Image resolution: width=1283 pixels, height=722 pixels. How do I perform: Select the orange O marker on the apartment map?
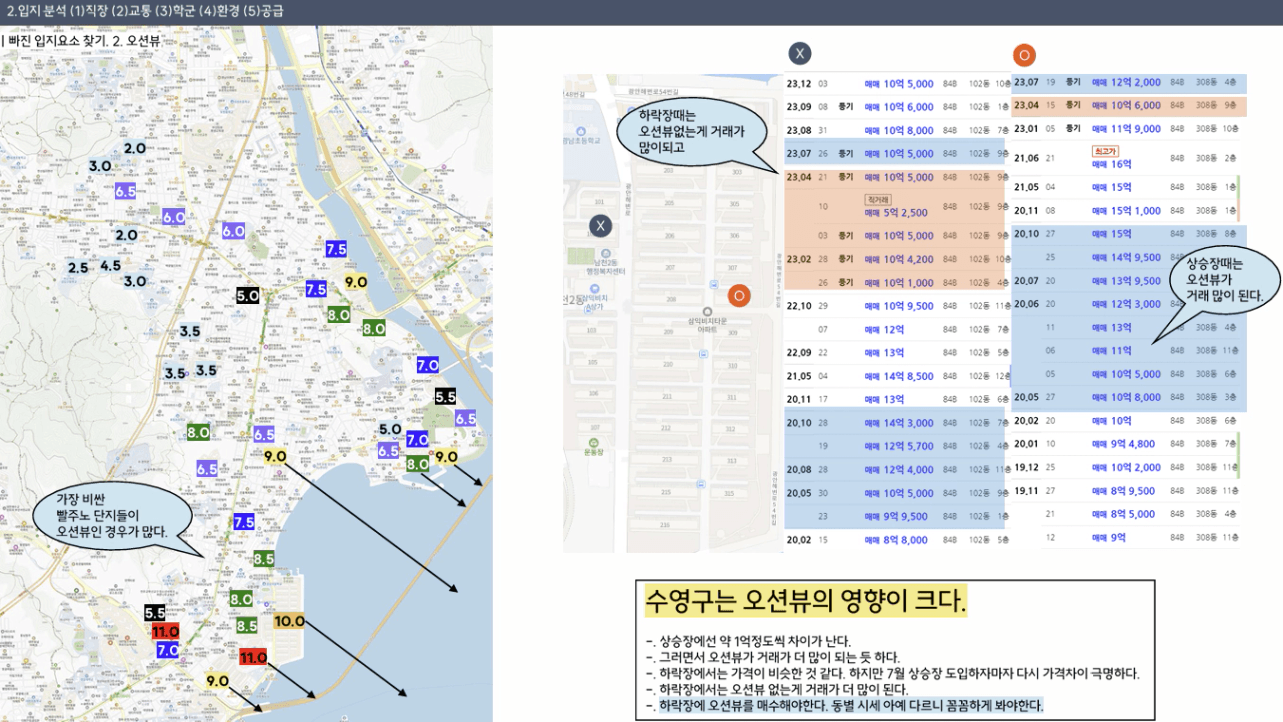coord(738,294)
